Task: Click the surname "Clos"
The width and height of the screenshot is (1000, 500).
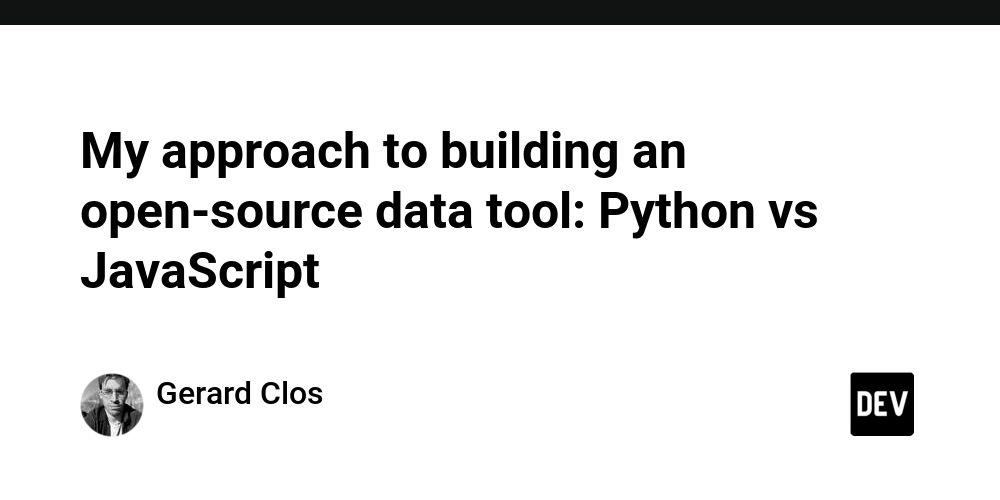Action: pos(294,394)
